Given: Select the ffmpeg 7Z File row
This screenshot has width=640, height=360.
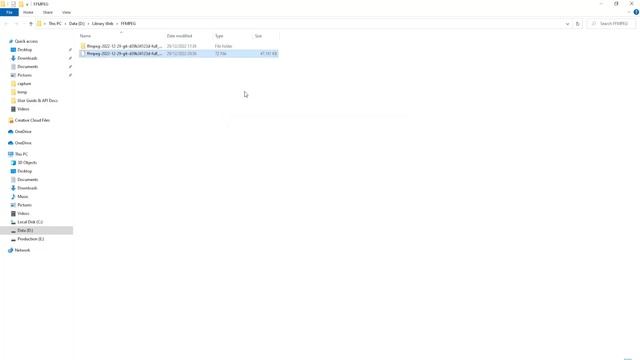Looking at the screenshot, I should [179, 53].
